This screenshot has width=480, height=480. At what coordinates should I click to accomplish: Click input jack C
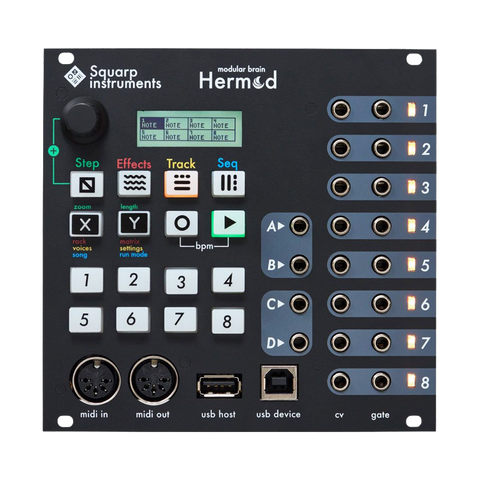click(299, 304)
